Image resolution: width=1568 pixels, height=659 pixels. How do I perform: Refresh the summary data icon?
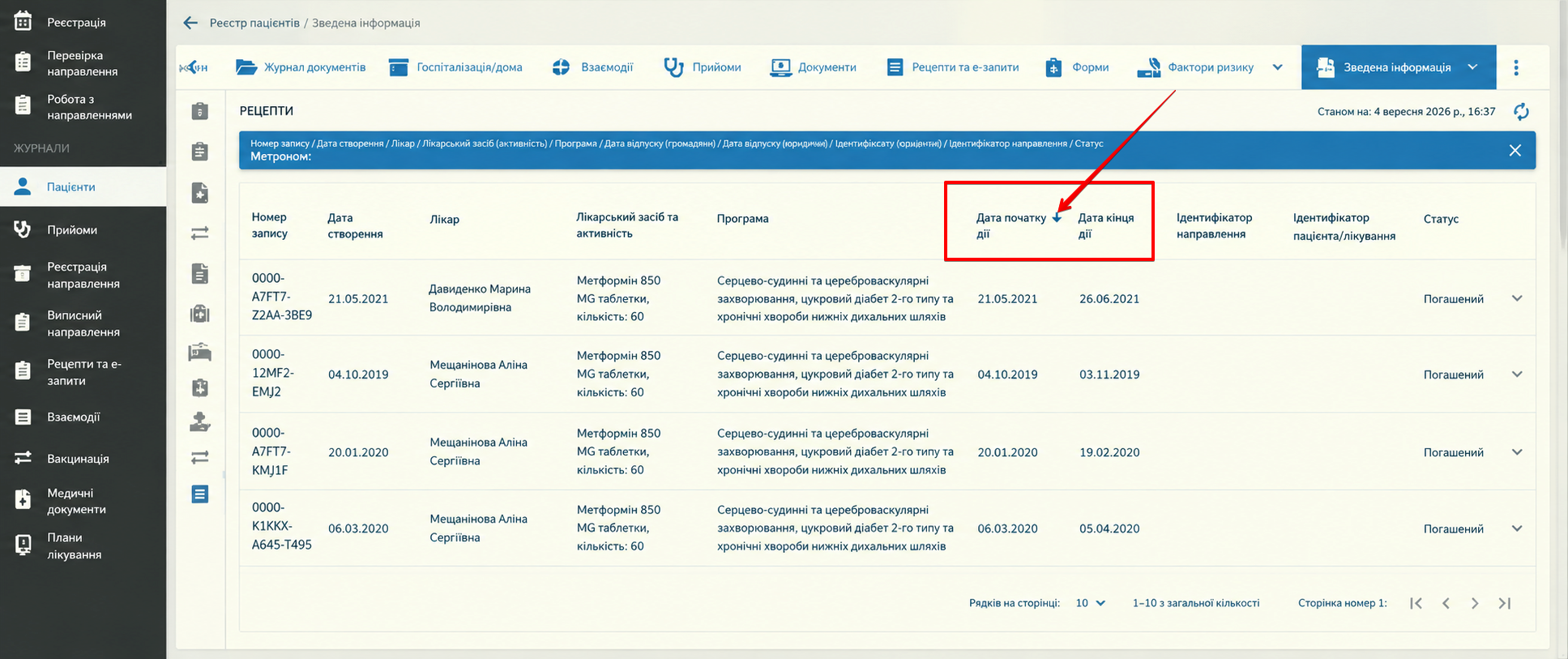coord(1521,112)
